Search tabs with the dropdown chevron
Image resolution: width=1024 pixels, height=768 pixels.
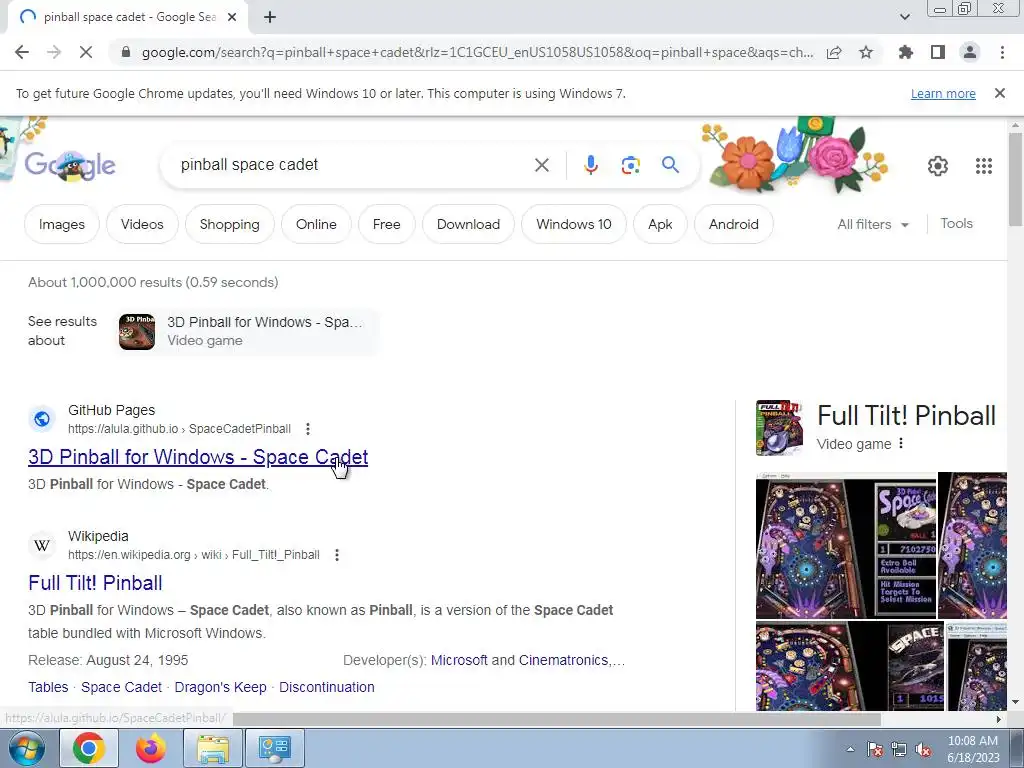904,17
